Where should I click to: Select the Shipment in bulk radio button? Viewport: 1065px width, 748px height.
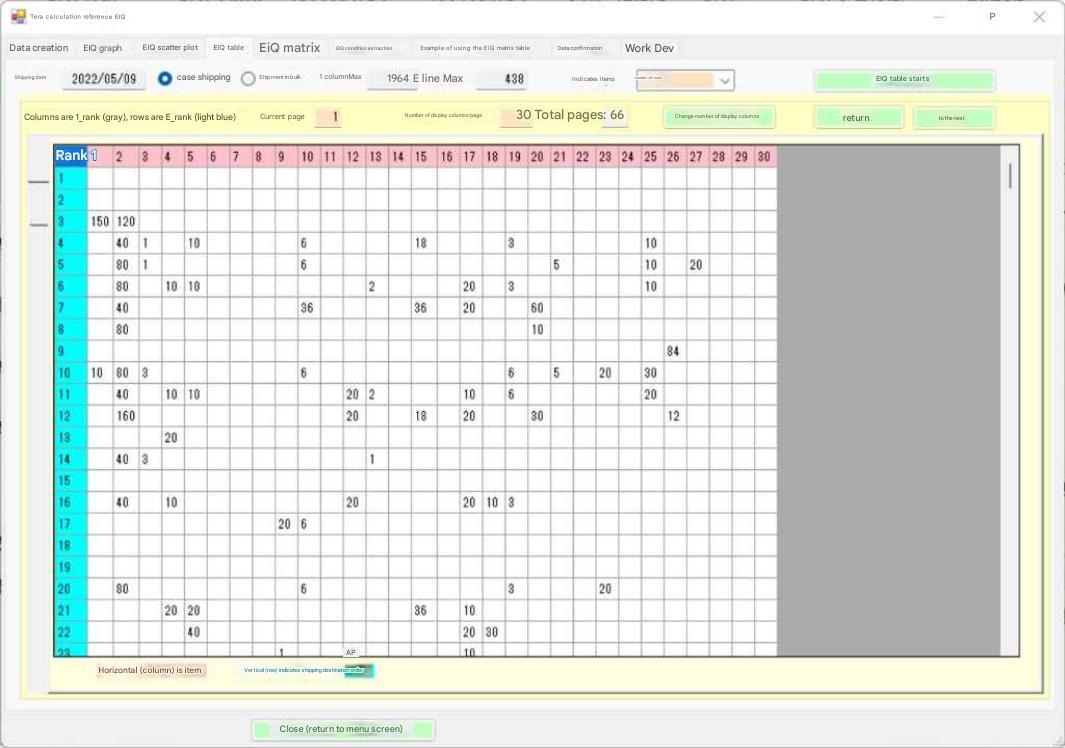[x=248, y=78]
